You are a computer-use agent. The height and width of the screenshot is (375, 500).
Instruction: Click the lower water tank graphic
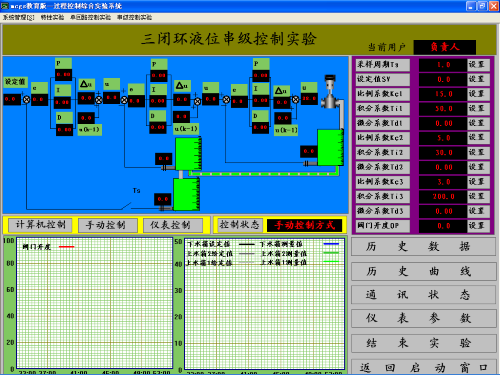[187, 195]
